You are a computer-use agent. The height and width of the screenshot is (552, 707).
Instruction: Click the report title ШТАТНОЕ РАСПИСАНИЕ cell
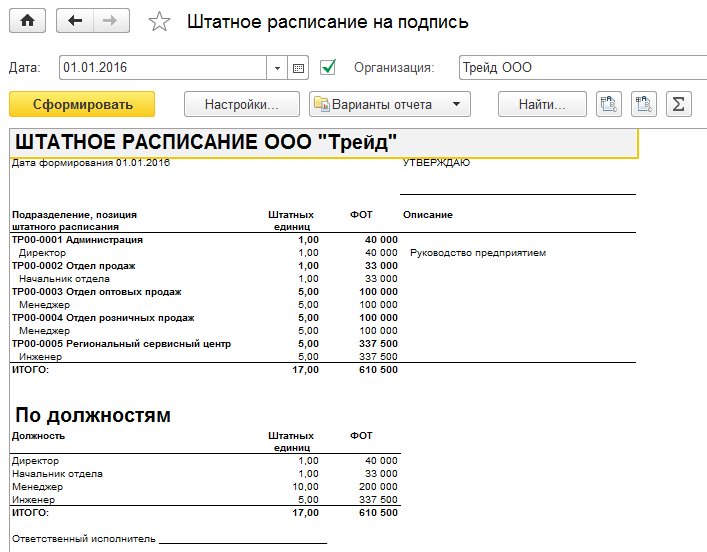click(x=205, y=142)
